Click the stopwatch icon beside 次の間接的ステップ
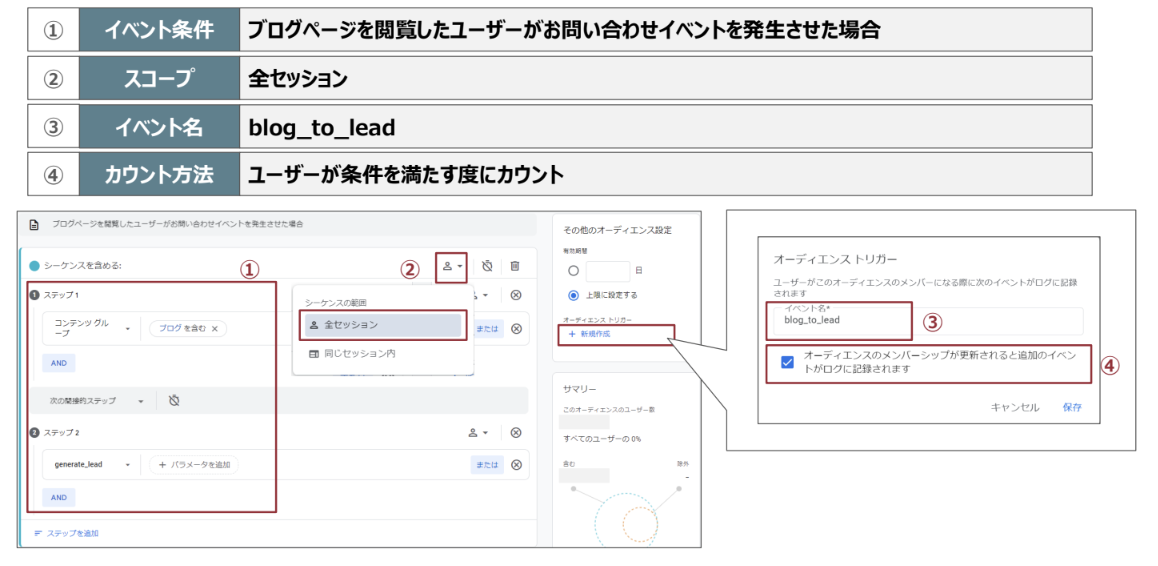Viewport: 1158px width, 566px height. pos(174,400)
